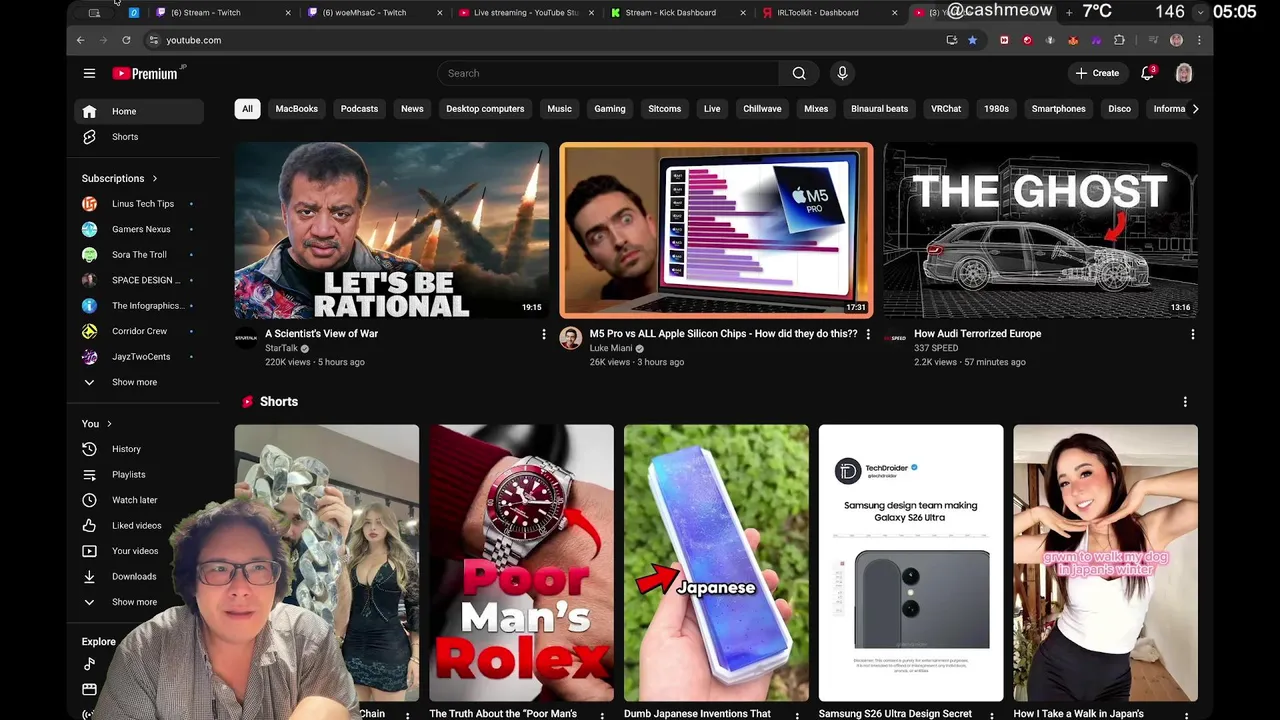Open the tab search dropdown arrow
This screenshot has width=1280, height=720.
point(1200,12)
